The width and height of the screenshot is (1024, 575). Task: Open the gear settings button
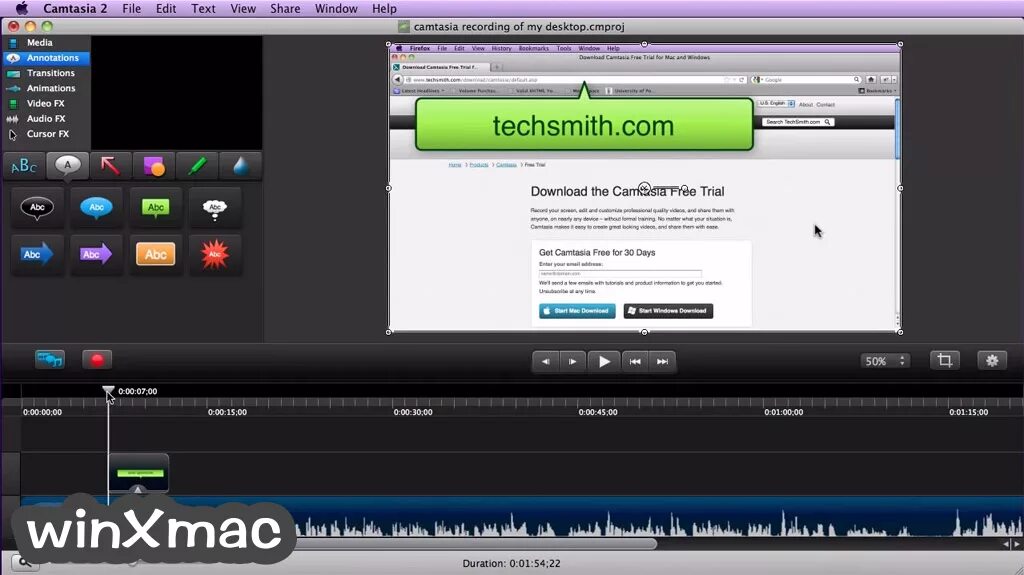point(992,360)
